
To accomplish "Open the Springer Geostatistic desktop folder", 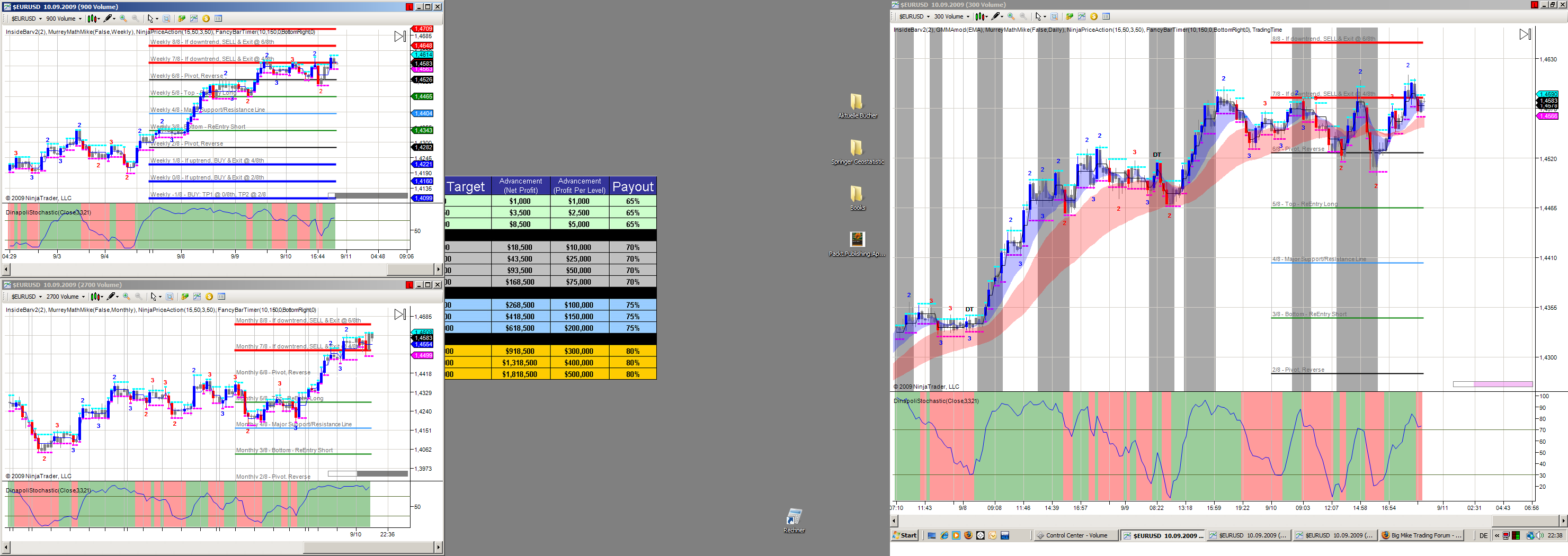I will pos(857,152).
